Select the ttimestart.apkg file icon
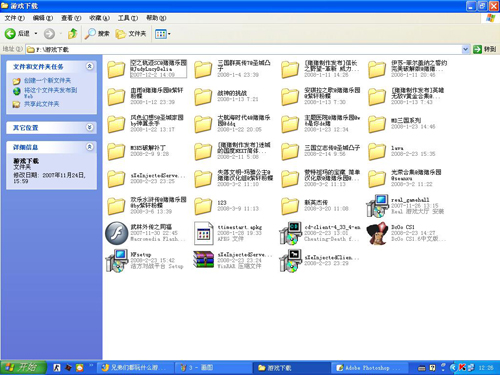The width and height of the screenshot is (500, 375). 203,233
